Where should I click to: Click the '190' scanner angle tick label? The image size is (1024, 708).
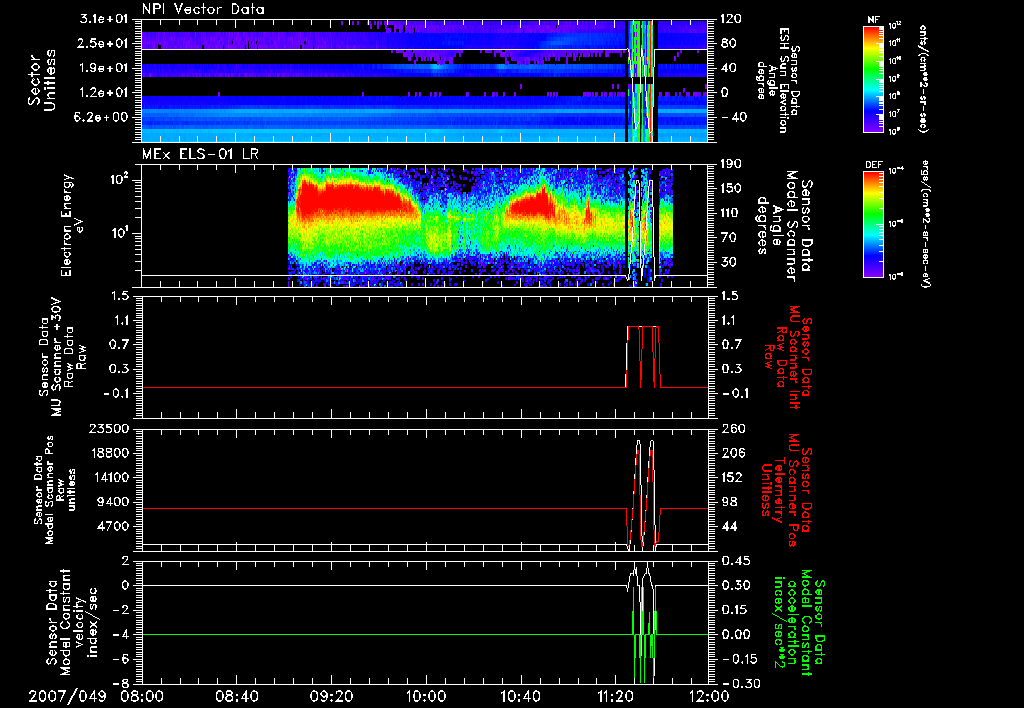coord(731,164)
